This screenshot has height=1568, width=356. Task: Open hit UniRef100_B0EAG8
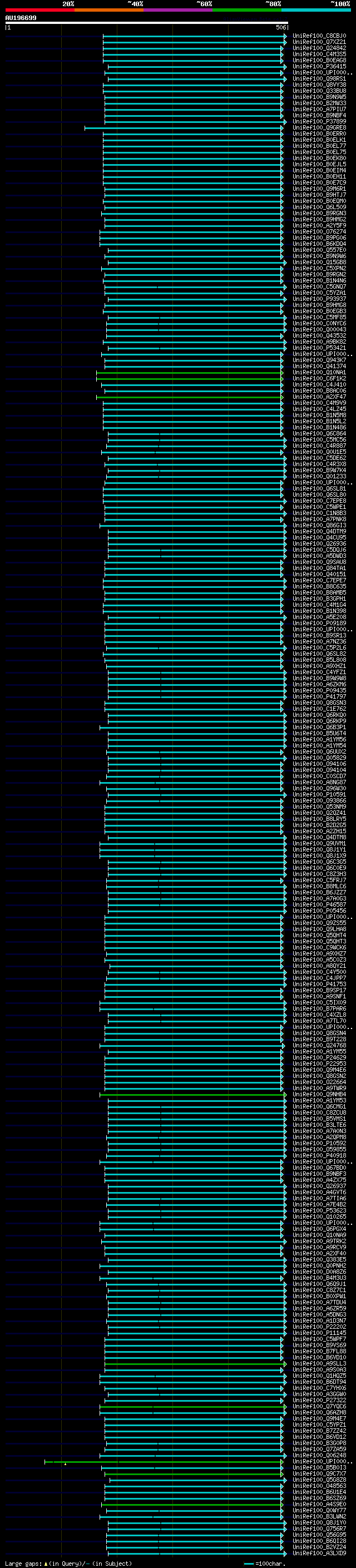[x=319, y=60]
